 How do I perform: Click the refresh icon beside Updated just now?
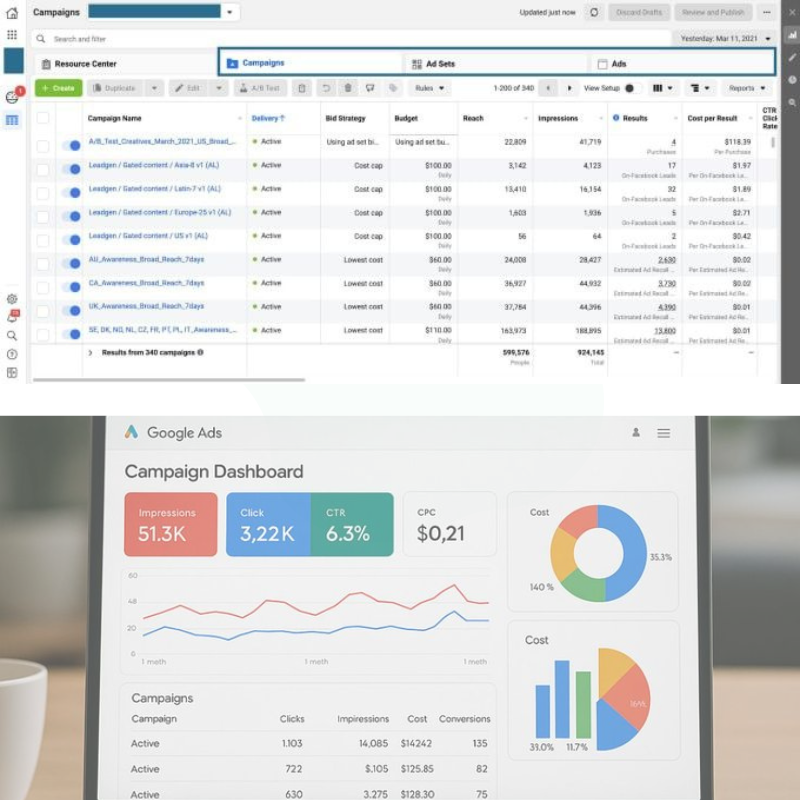pos(594,13)
